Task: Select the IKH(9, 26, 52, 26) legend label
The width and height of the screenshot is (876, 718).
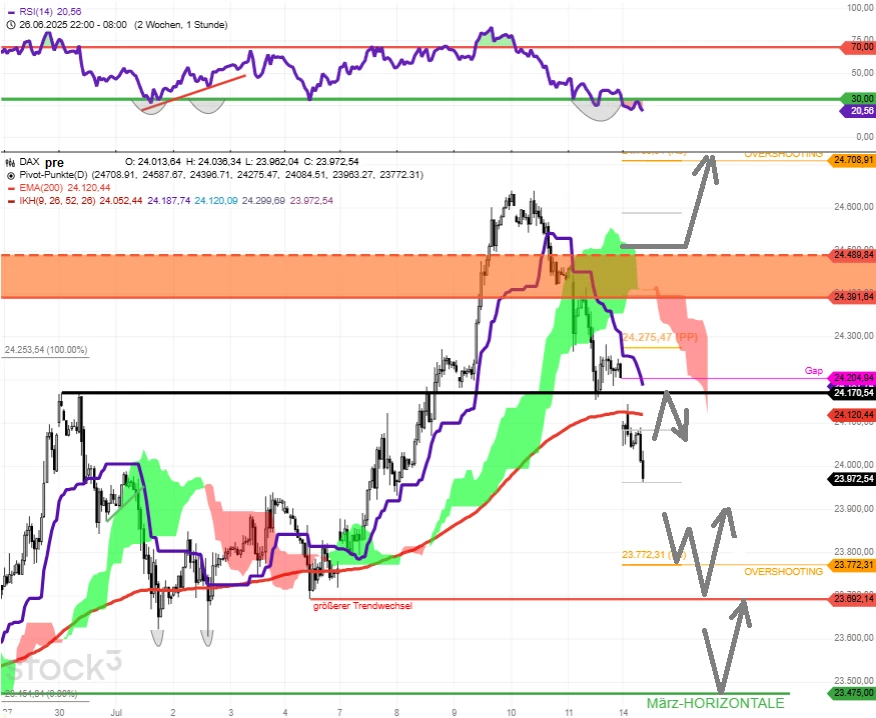Action: [x=57, y=201]
